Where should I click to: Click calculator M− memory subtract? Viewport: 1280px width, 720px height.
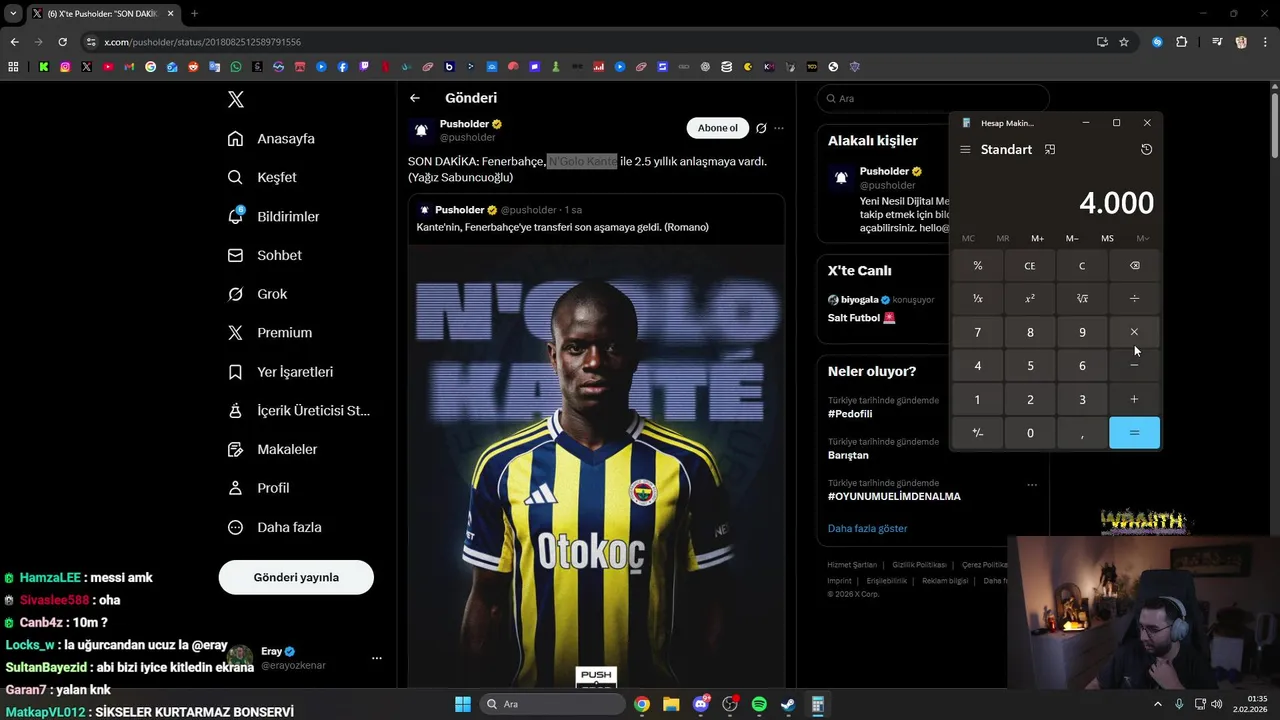point(1072,238)
